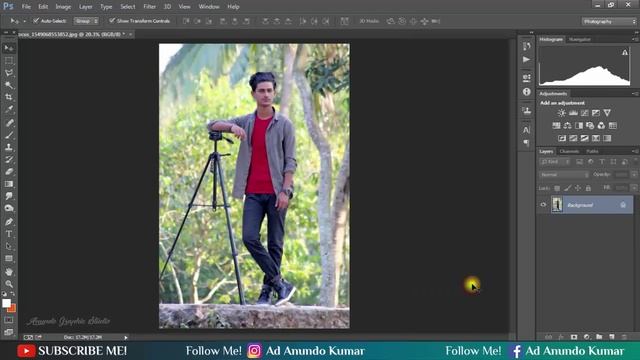Viewport: 640px width, 360px height.
Task: Open the History panel icon
Action: (x=527, y=46)
